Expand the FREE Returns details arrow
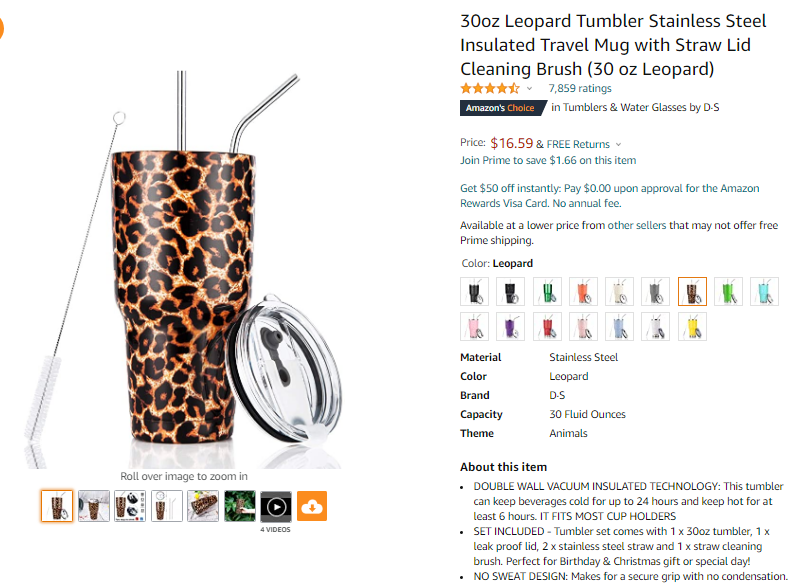 618,145
